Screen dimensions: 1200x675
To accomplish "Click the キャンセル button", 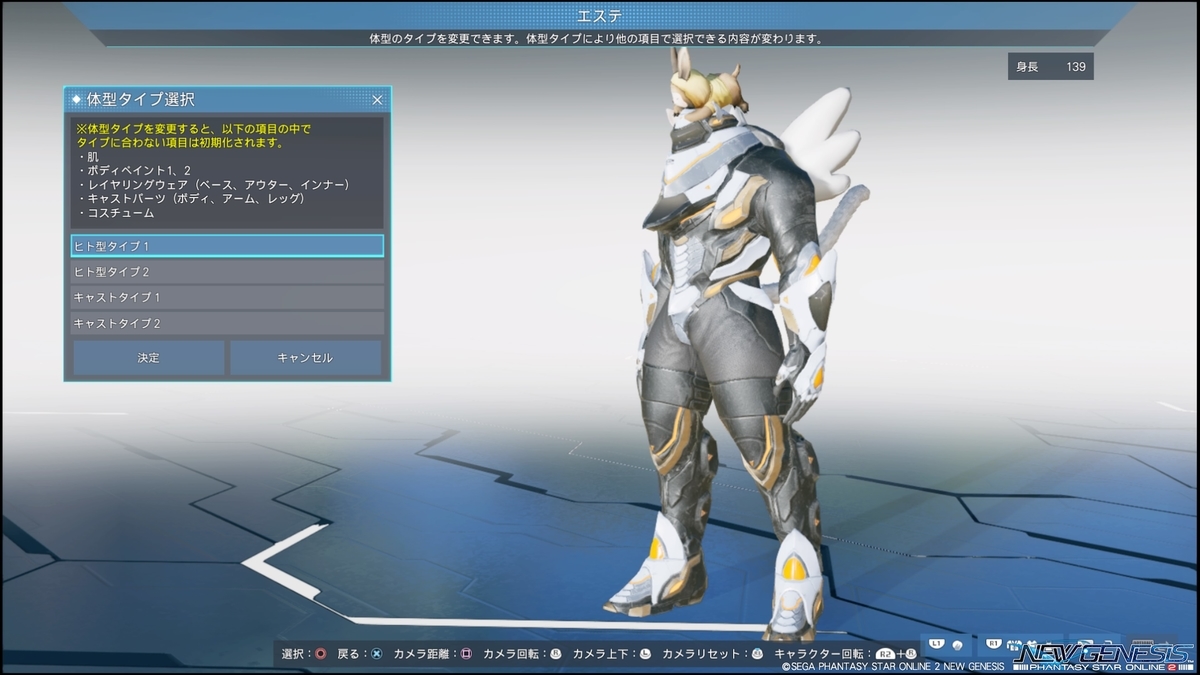I will 305,357.
